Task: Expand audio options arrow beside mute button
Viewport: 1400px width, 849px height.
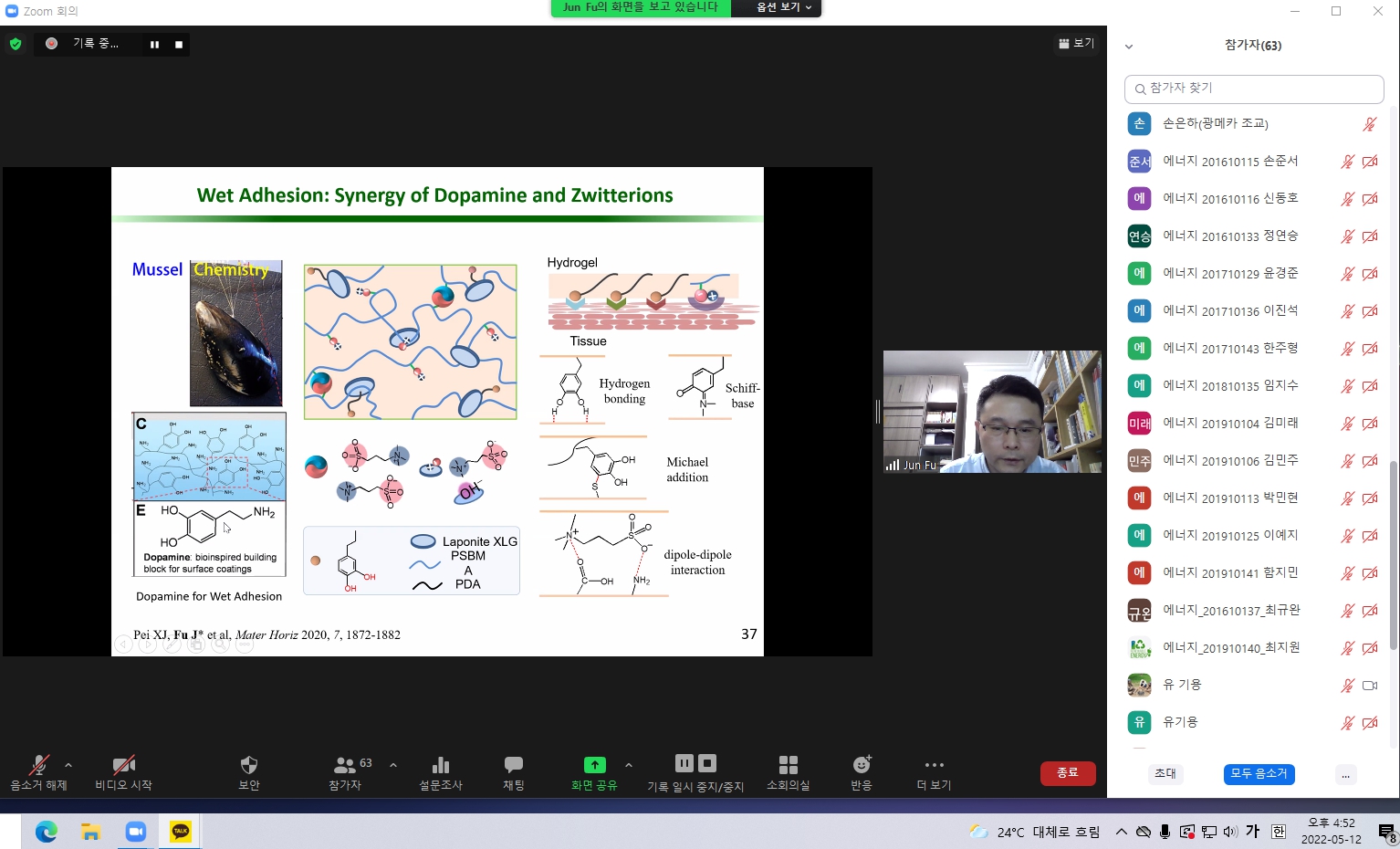Action: coord(68,765)
